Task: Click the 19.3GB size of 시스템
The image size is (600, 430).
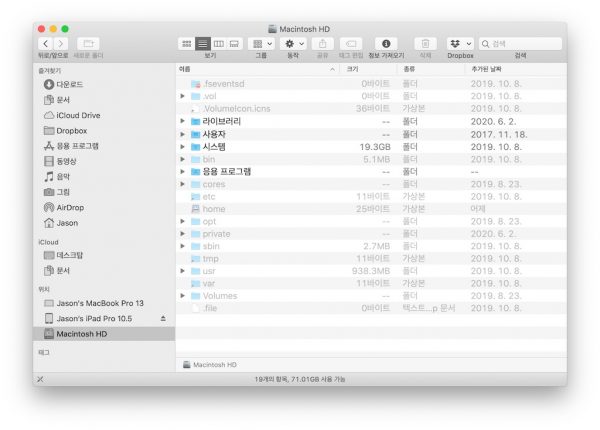Action: point(375,147)
